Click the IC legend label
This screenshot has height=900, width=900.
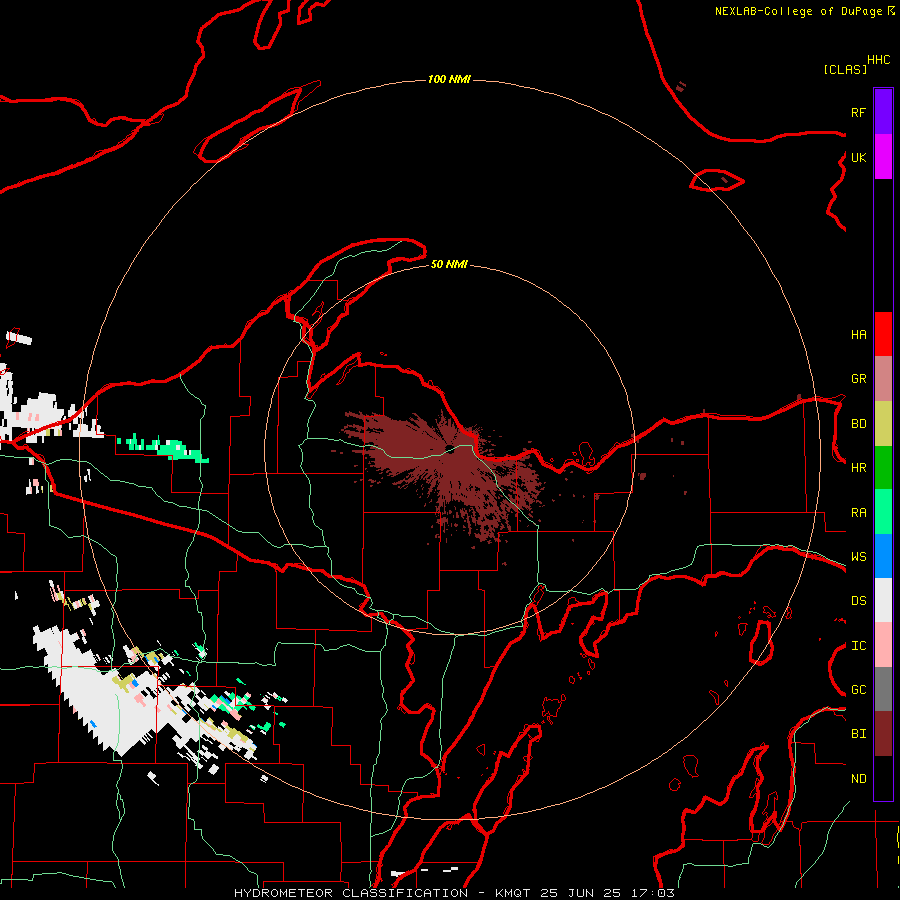click(x=858, y=646)
